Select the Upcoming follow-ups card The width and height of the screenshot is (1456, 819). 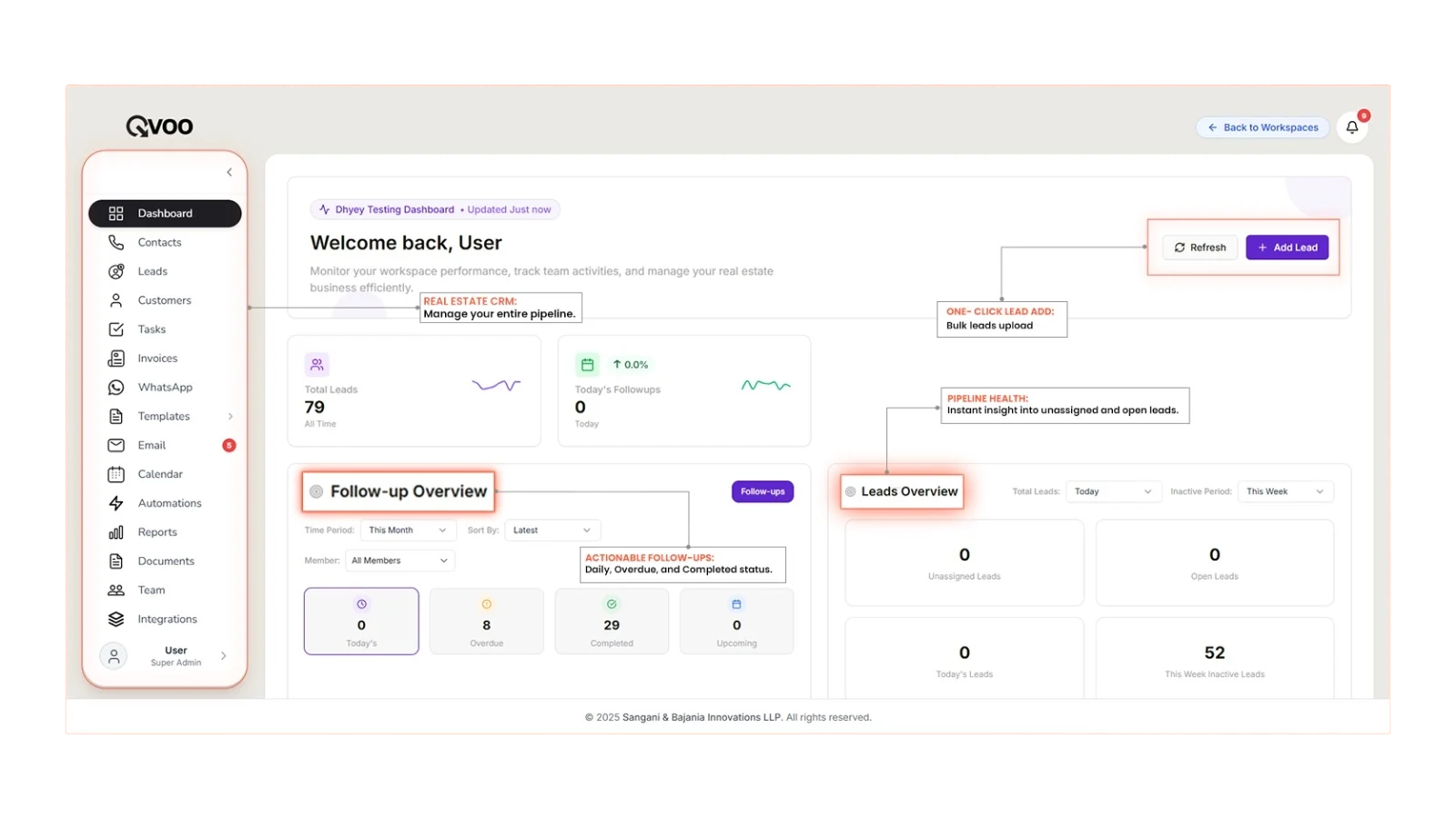click(737, 622)
